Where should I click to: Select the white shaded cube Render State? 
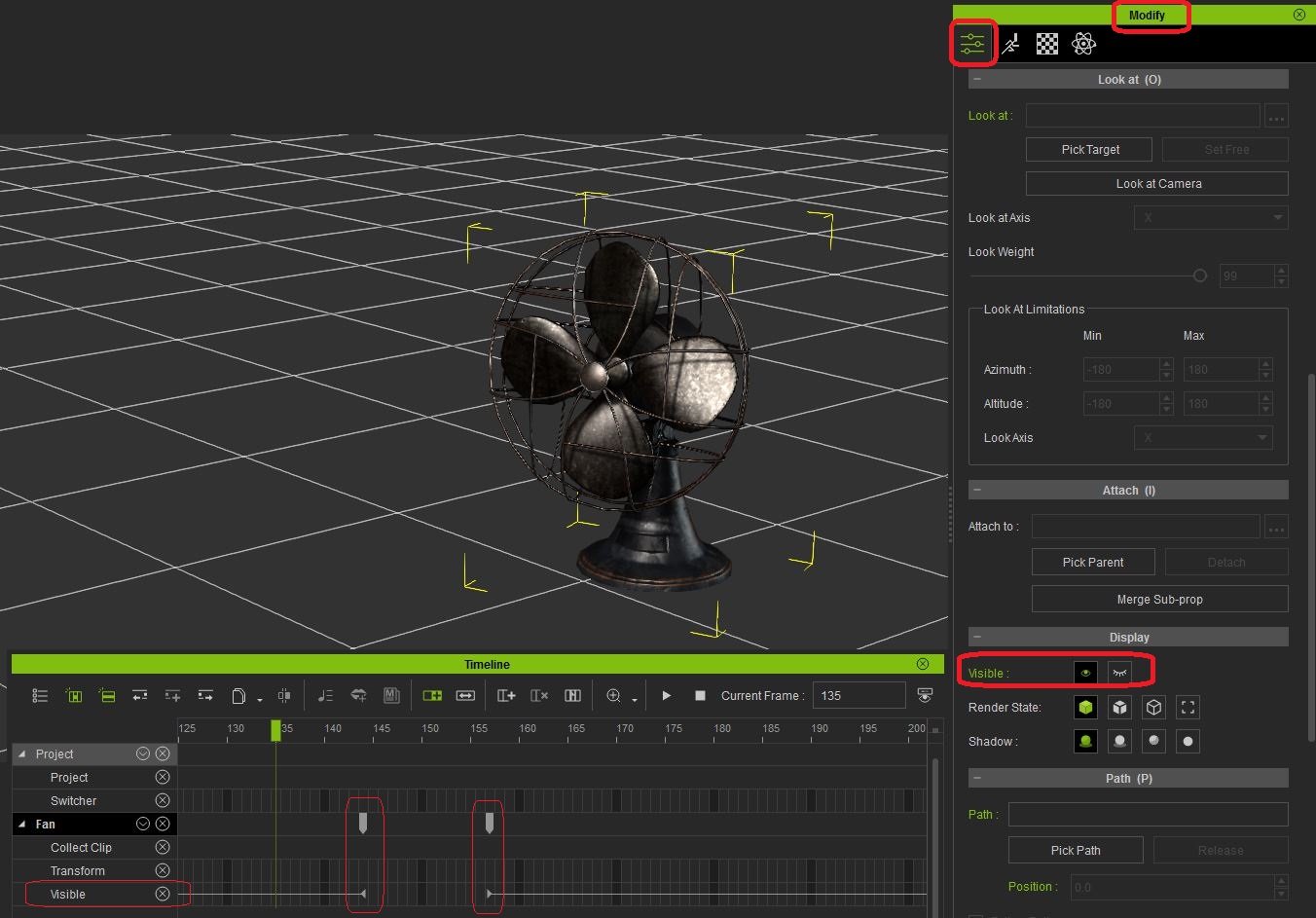(1119, 707)
